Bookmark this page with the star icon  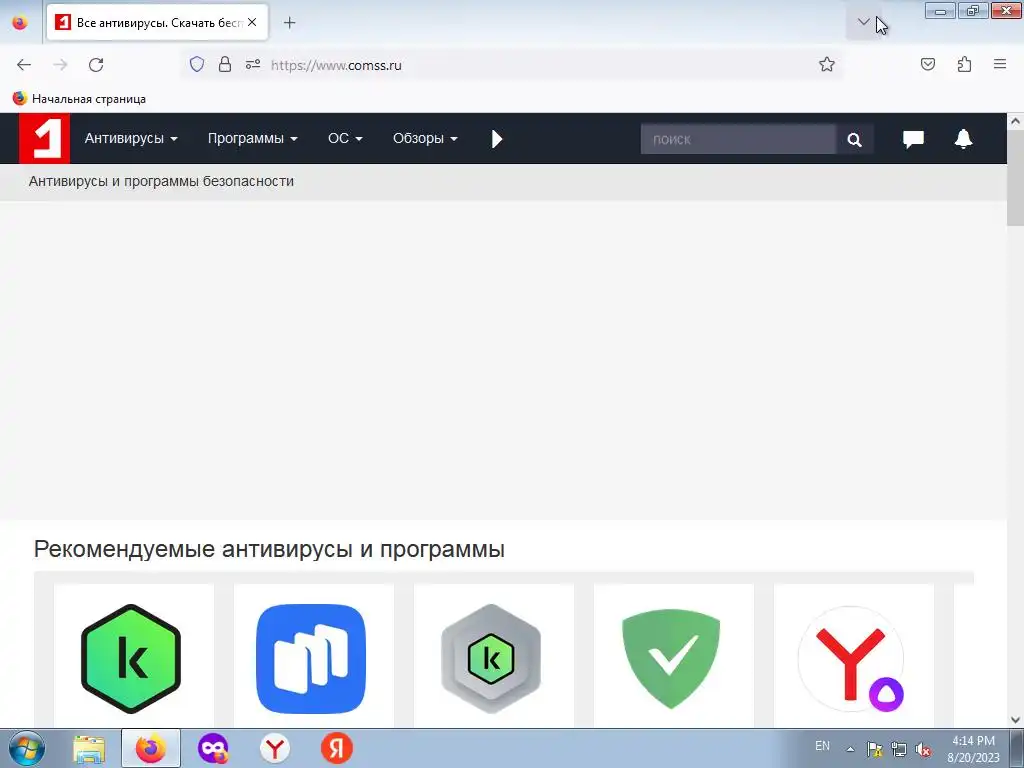[827, 64]
